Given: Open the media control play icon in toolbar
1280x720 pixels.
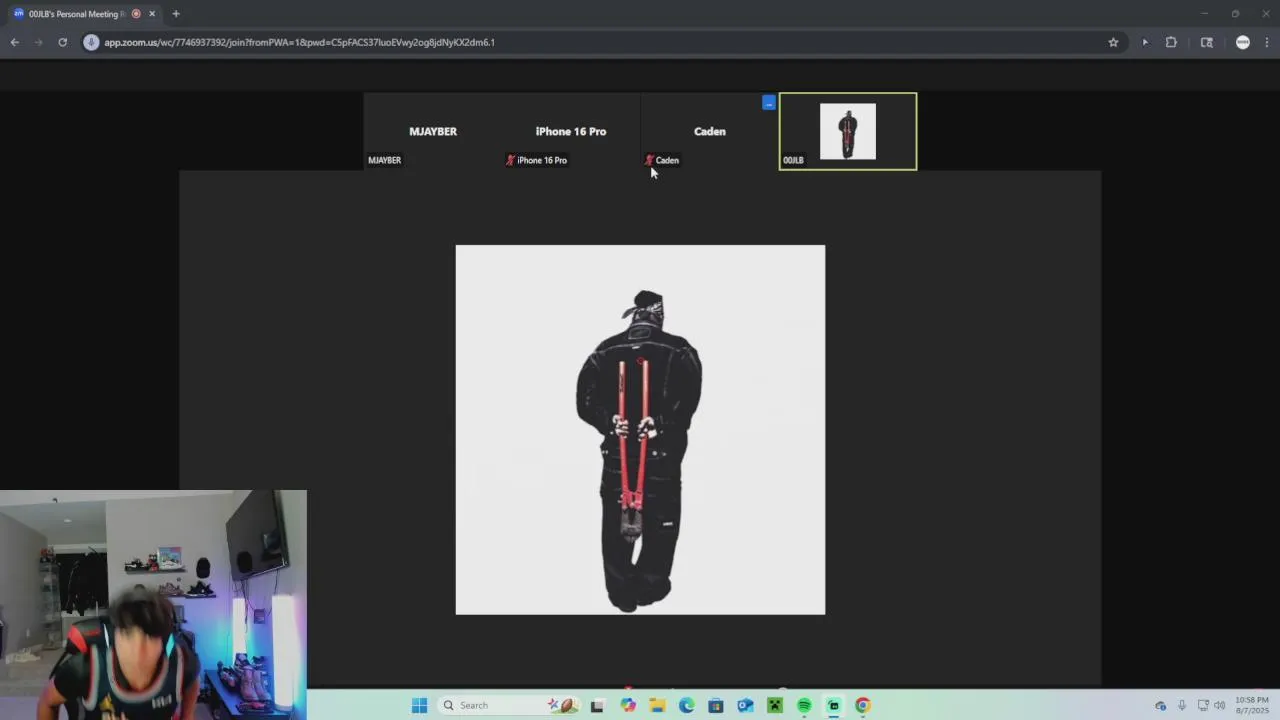Looking at the screenshot, I should point(1145,42).
